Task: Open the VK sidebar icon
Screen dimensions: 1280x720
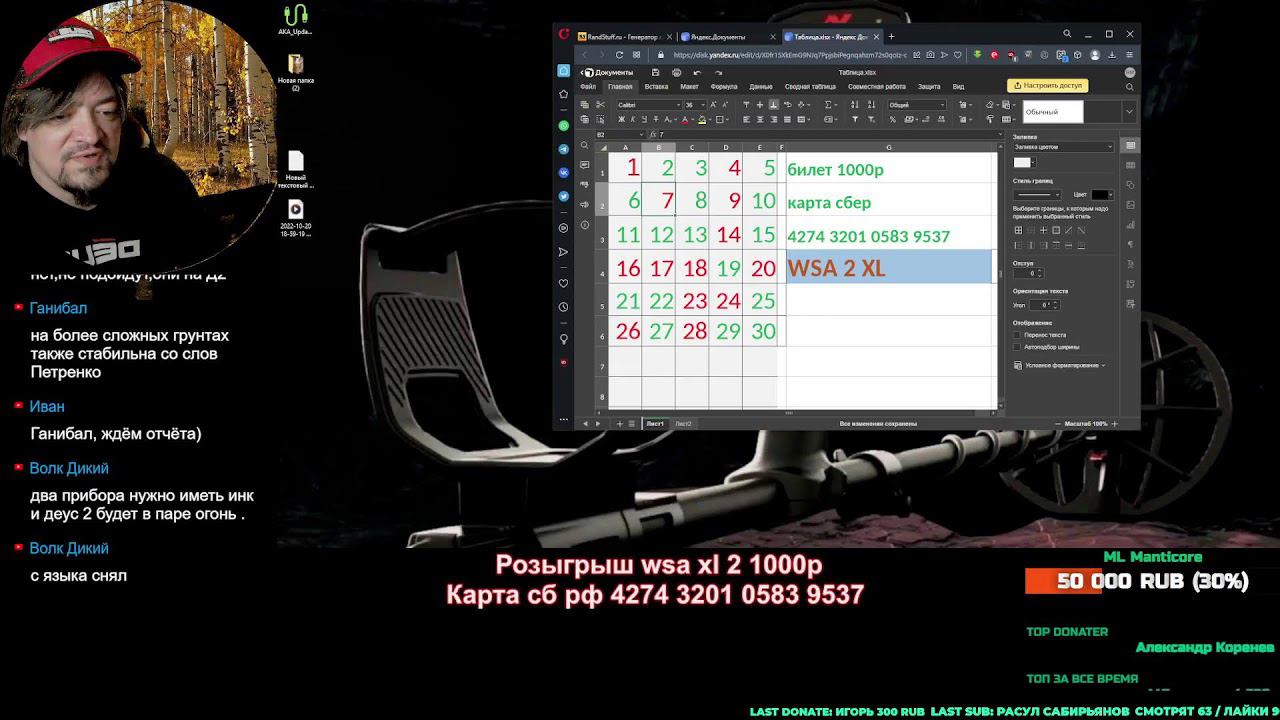Action: [x=564, y=172]
